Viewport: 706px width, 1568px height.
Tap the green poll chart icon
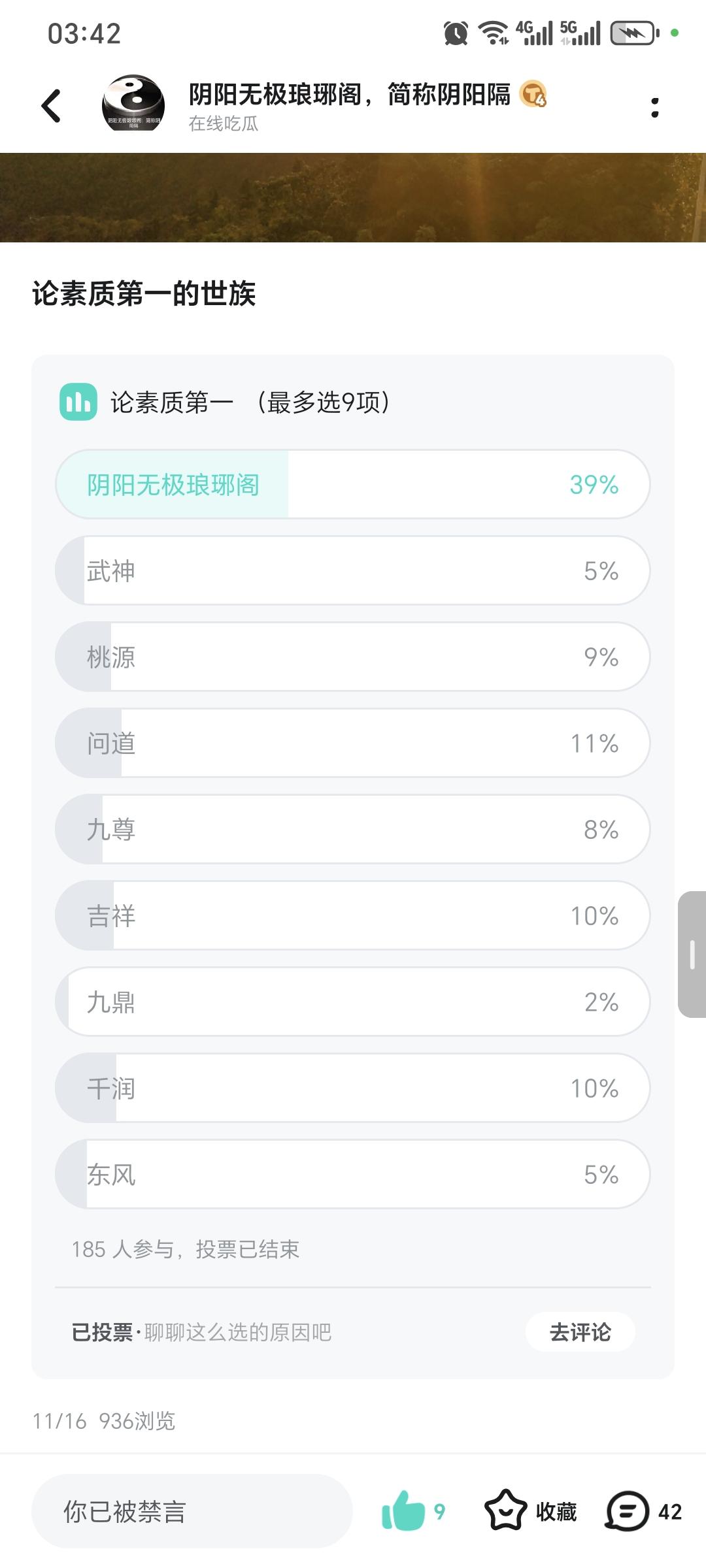(x=78, y=402)
